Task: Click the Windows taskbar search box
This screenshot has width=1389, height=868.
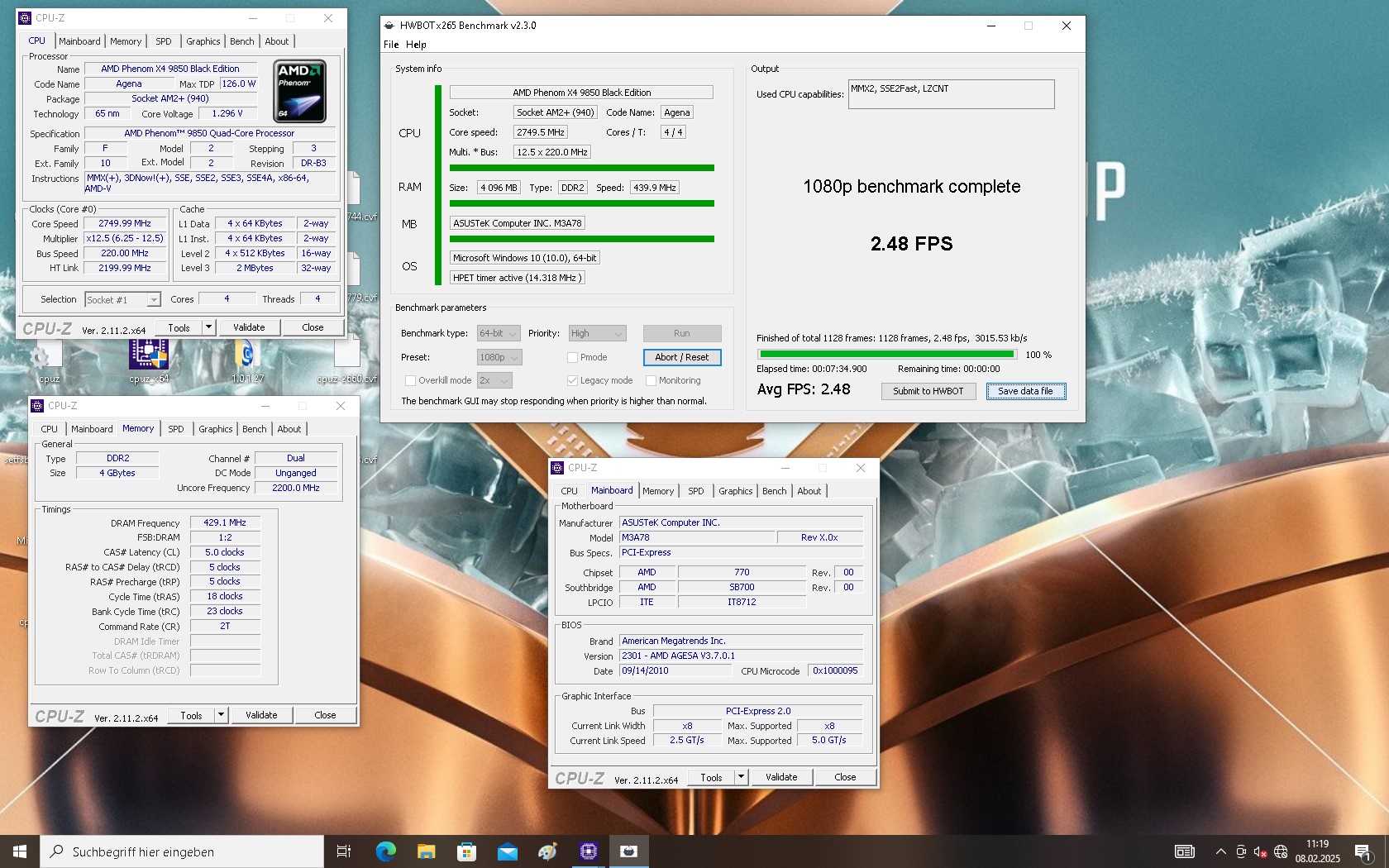Action: [182, 851]
